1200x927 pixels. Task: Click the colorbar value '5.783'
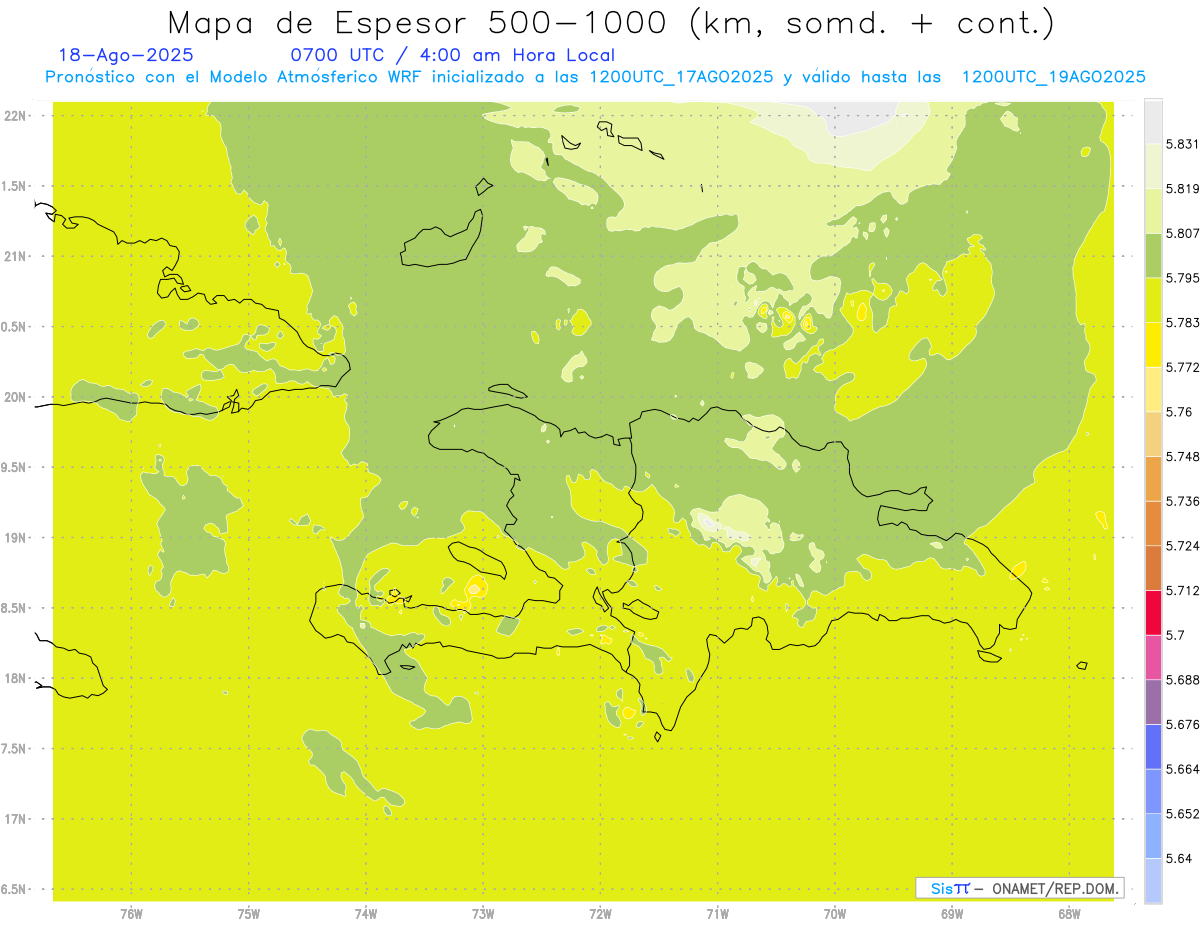[x=1182, y=323]
